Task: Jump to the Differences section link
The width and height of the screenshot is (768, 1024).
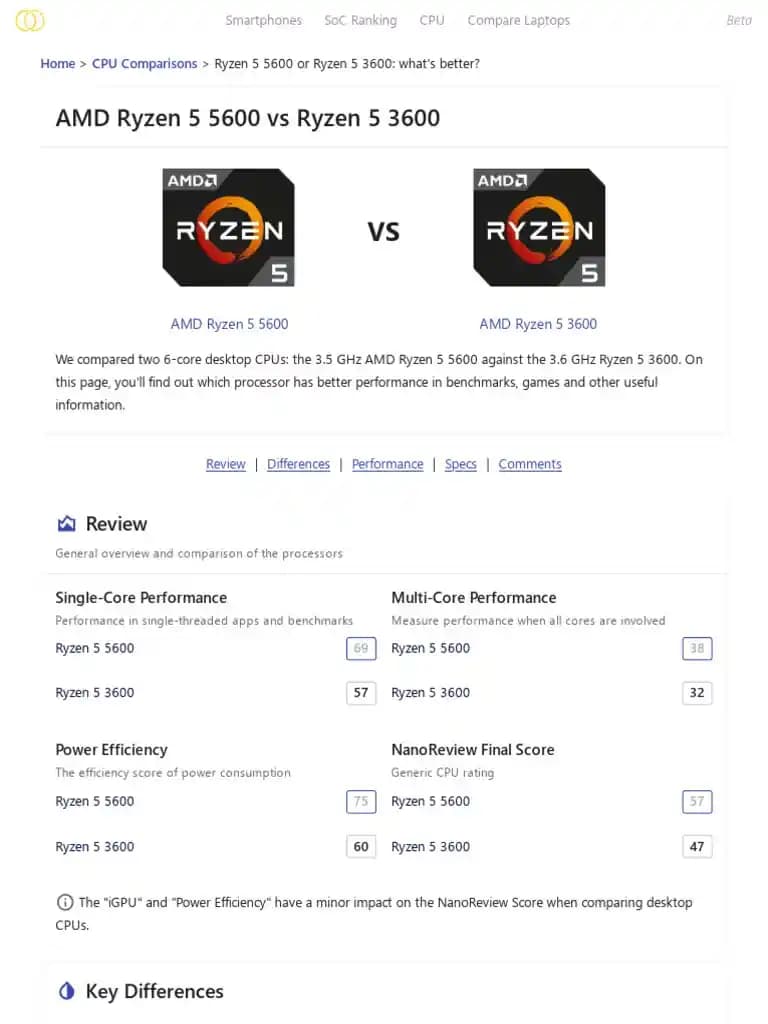Action: 298,464
